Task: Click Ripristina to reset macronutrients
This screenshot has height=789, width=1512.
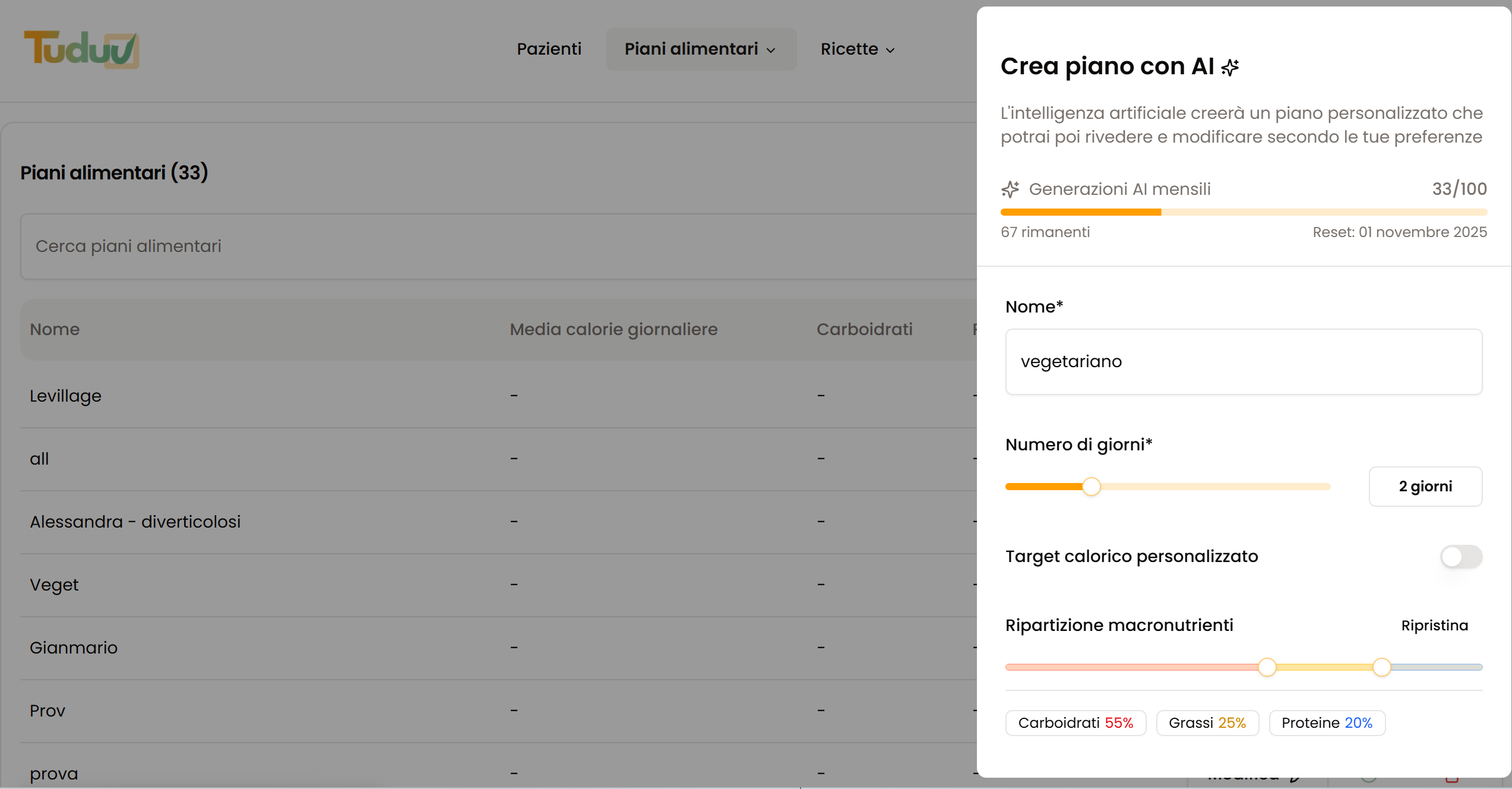Action: 1434,626
